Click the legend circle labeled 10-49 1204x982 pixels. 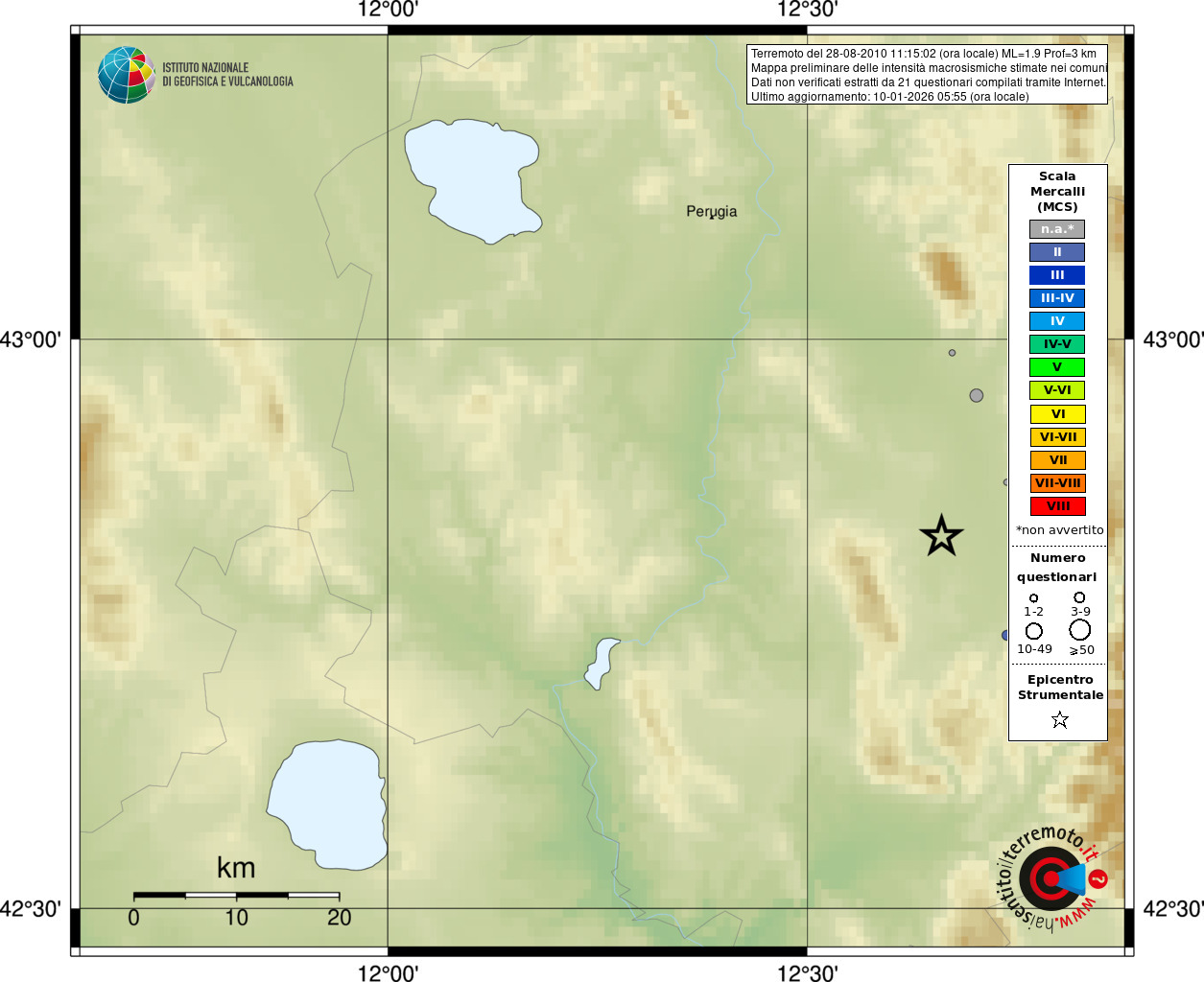(x=1034, y=631)
